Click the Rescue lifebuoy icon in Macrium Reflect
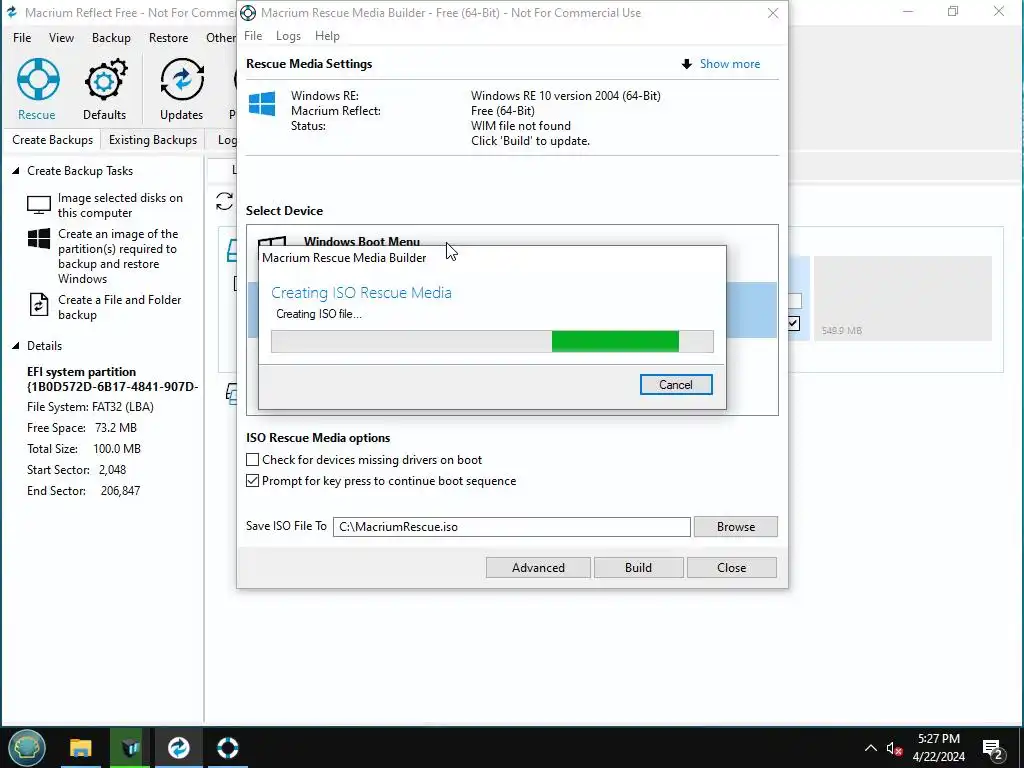The image size is (1024, 768). (38, 80)
